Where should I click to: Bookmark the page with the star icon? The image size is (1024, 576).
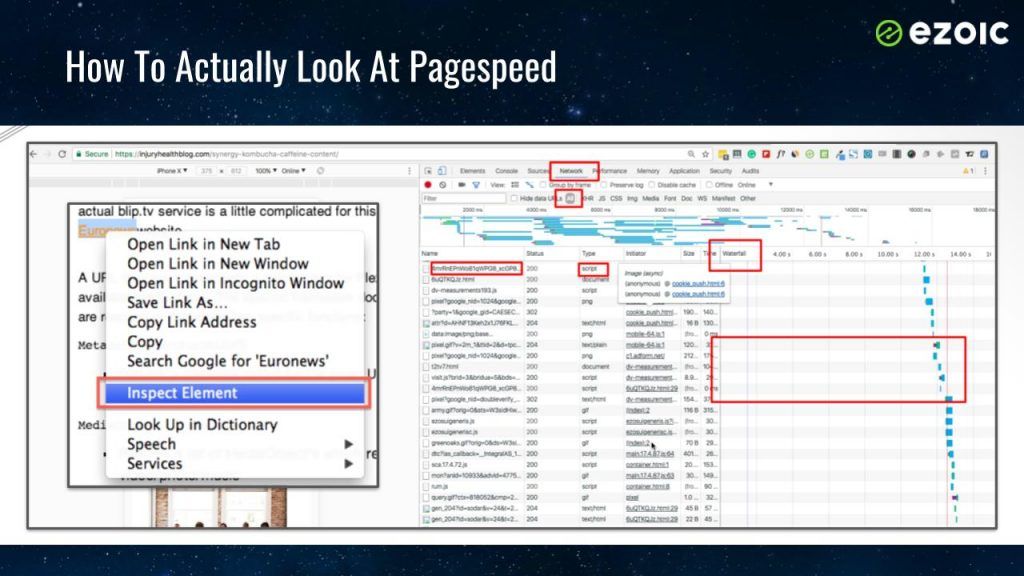706,154
